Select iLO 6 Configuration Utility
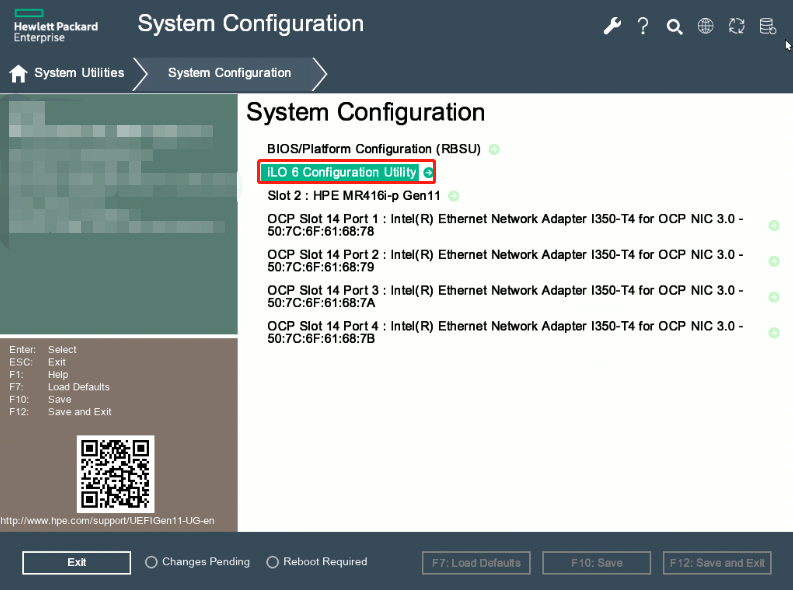Viewport: 793px width, 590px height. (340, 173)
